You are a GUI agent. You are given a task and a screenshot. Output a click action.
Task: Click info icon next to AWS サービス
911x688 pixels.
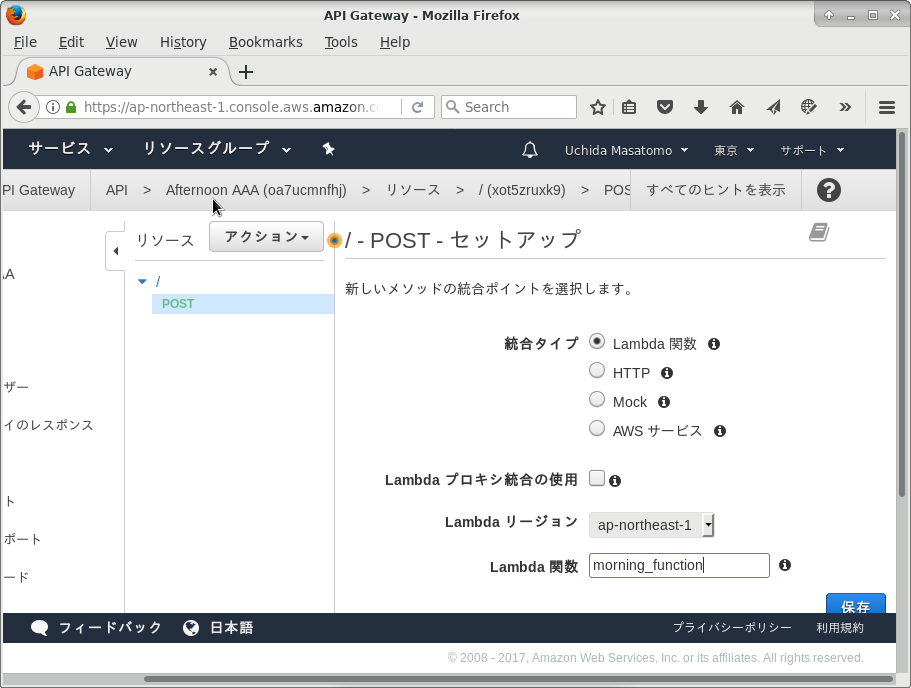click(720, 431)
